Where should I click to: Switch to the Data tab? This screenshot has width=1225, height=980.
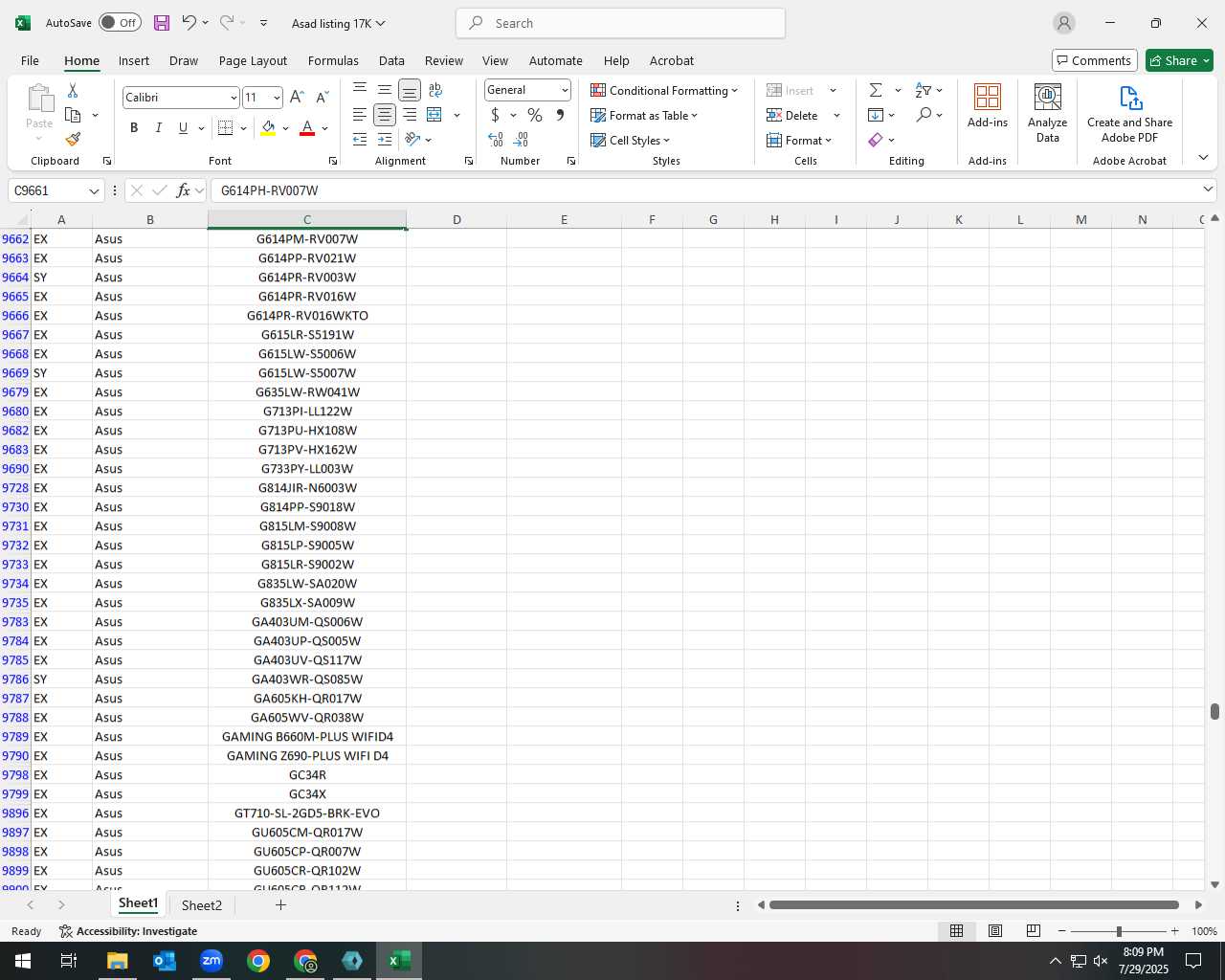click(x=391, y=60)
